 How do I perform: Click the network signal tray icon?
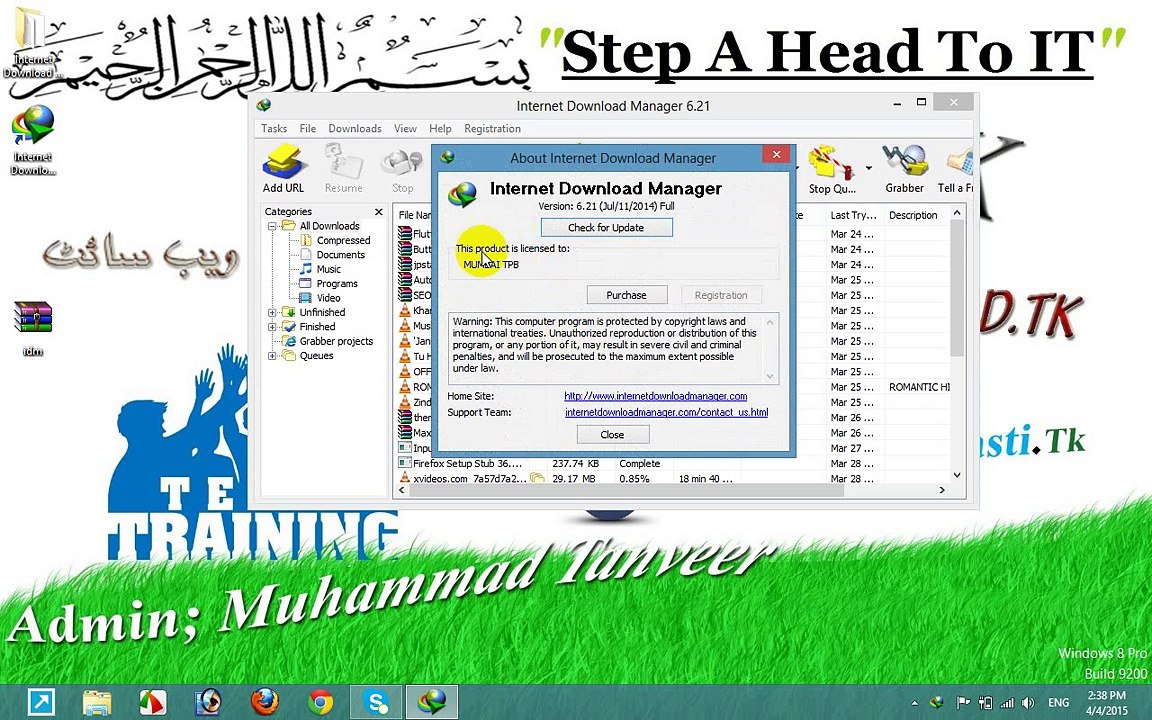(1007, 703)
